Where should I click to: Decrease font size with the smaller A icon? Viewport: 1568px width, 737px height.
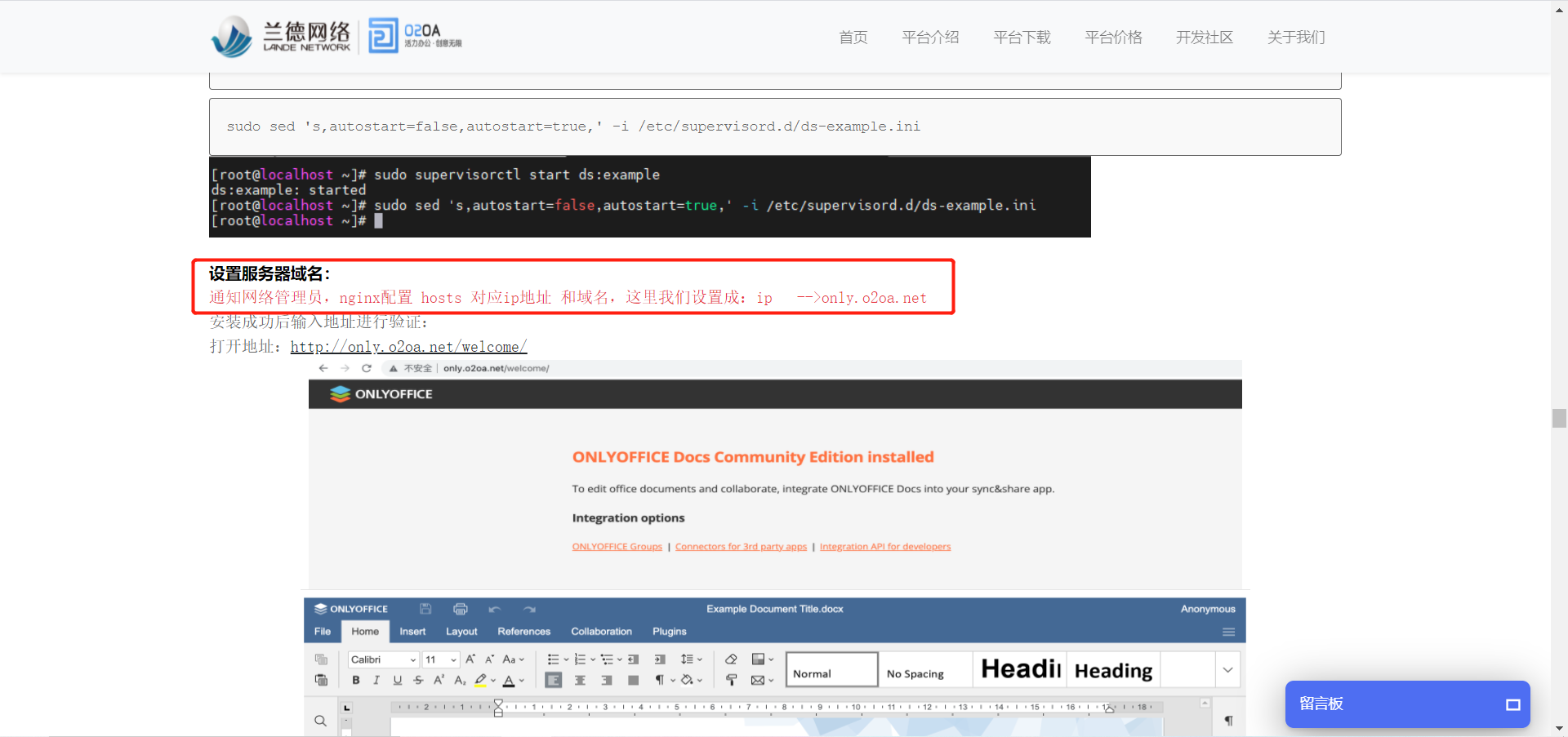tap(490, 659)
